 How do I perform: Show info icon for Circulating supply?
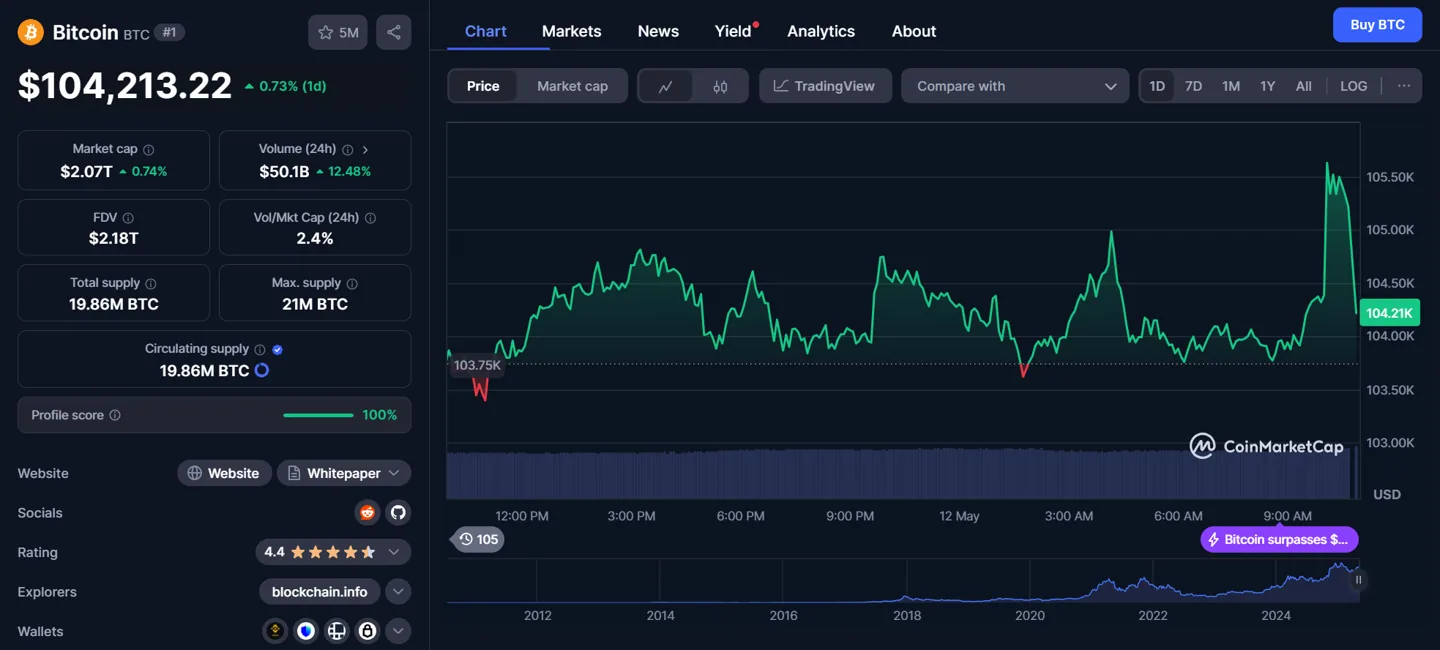click(260, 349)
